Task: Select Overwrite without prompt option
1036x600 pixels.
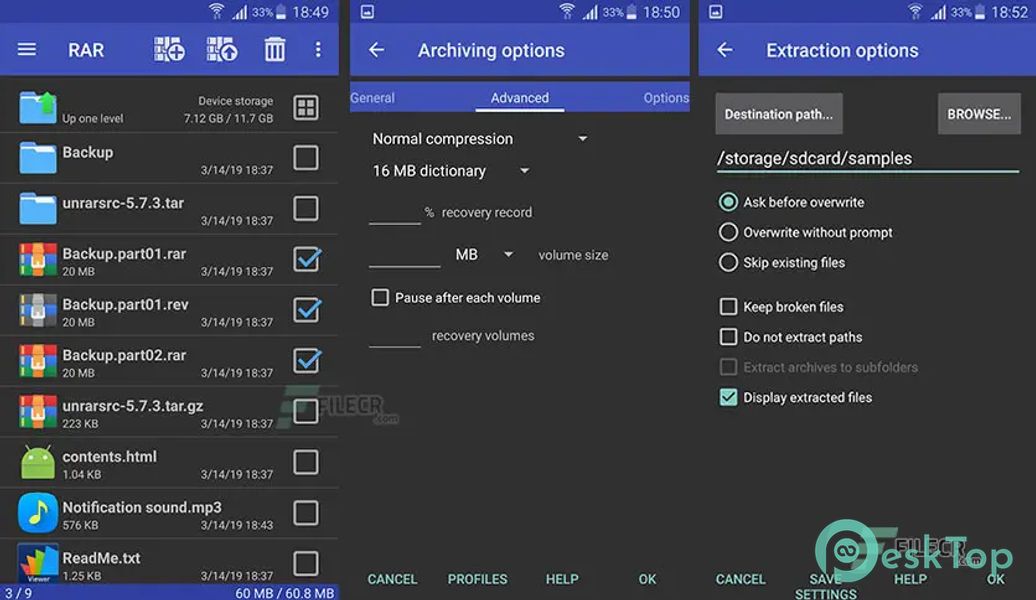Action: 728,232
